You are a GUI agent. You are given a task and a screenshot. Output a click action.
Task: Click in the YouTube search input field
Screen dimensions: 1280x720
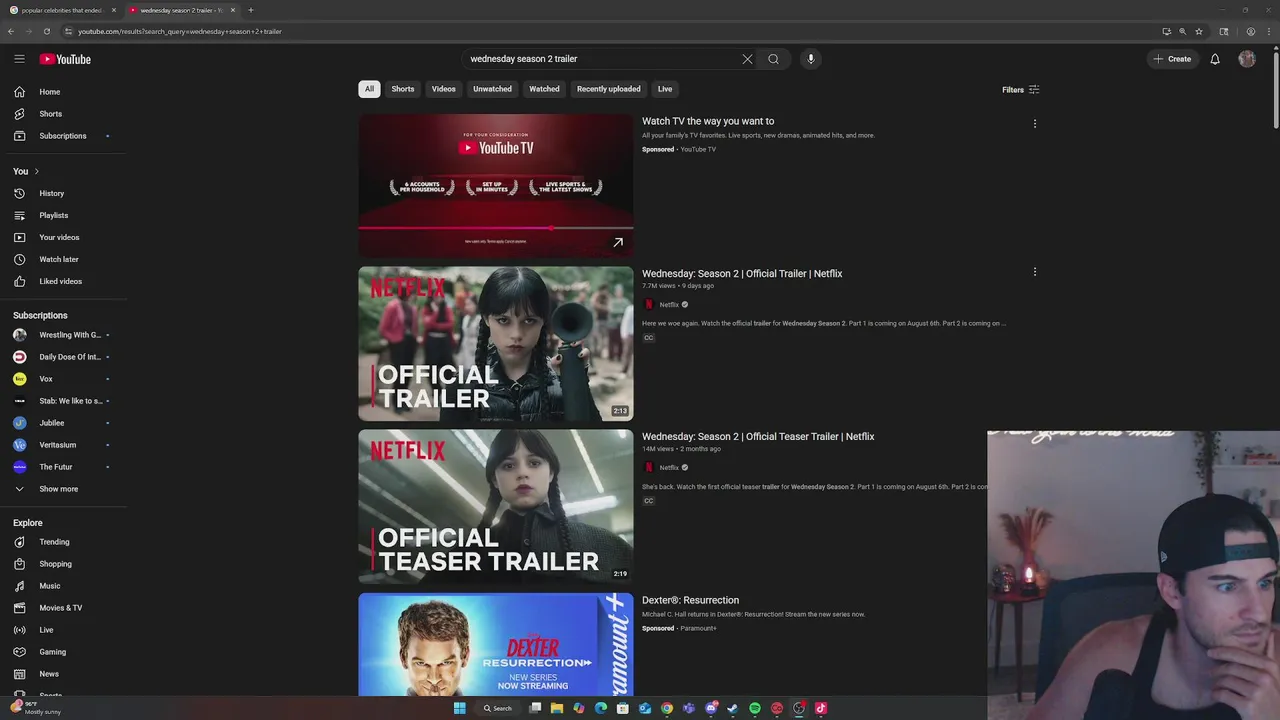[x=600, y=59]
